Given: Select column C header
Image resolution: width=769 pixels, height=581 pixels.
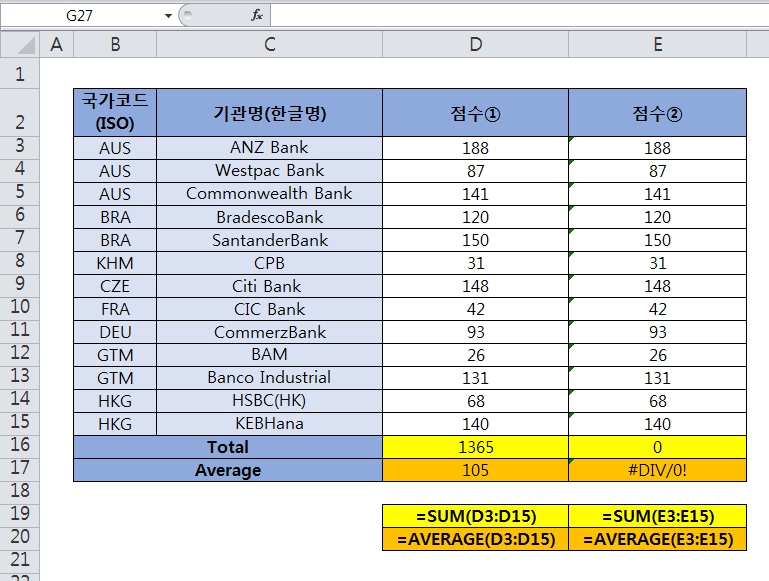Looking at the screenshot, I should (x=269, y=45).
